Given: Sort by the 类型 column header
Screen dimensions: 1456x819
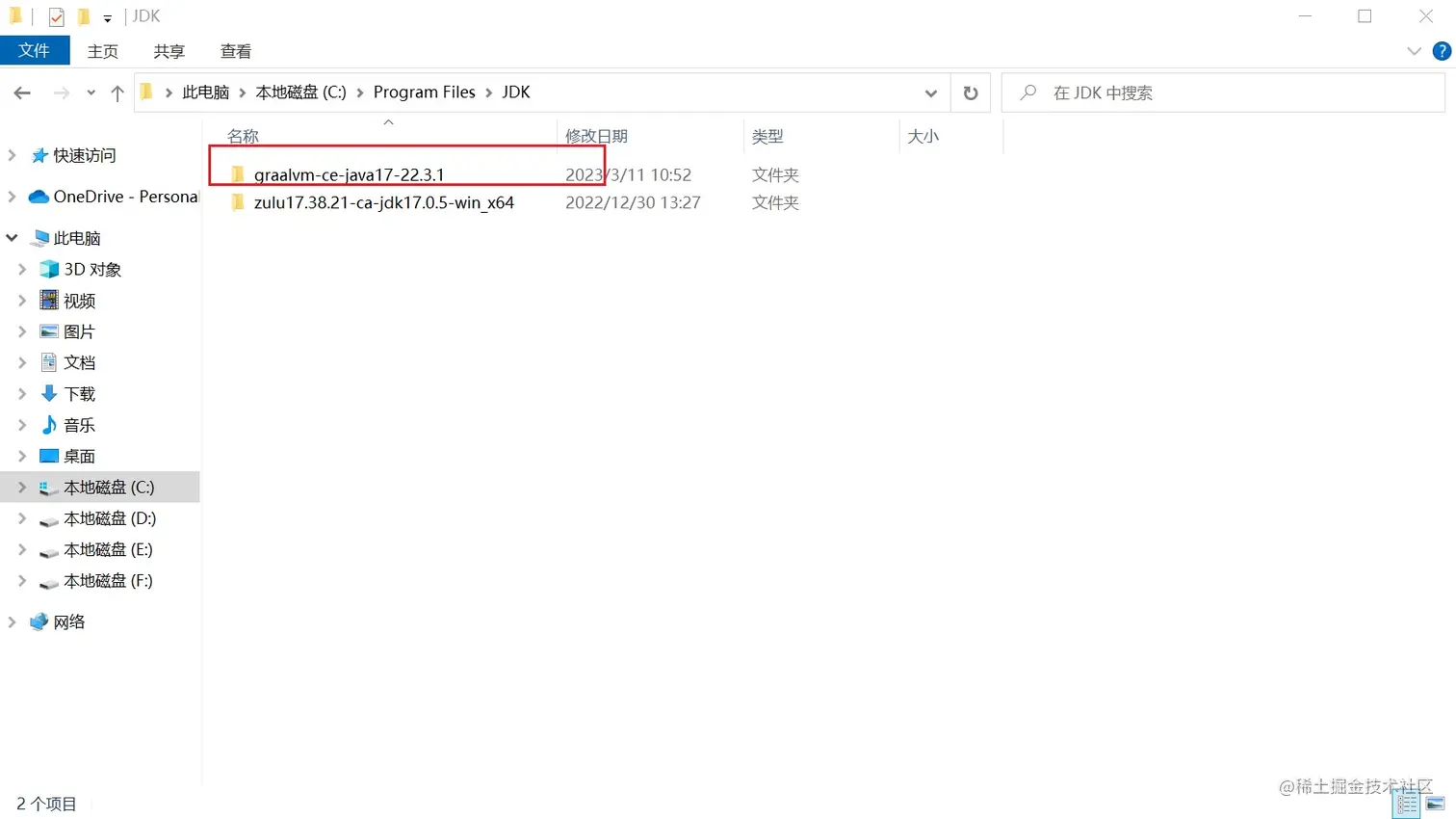Looking at the screenshot, I should tap(767, 136).
